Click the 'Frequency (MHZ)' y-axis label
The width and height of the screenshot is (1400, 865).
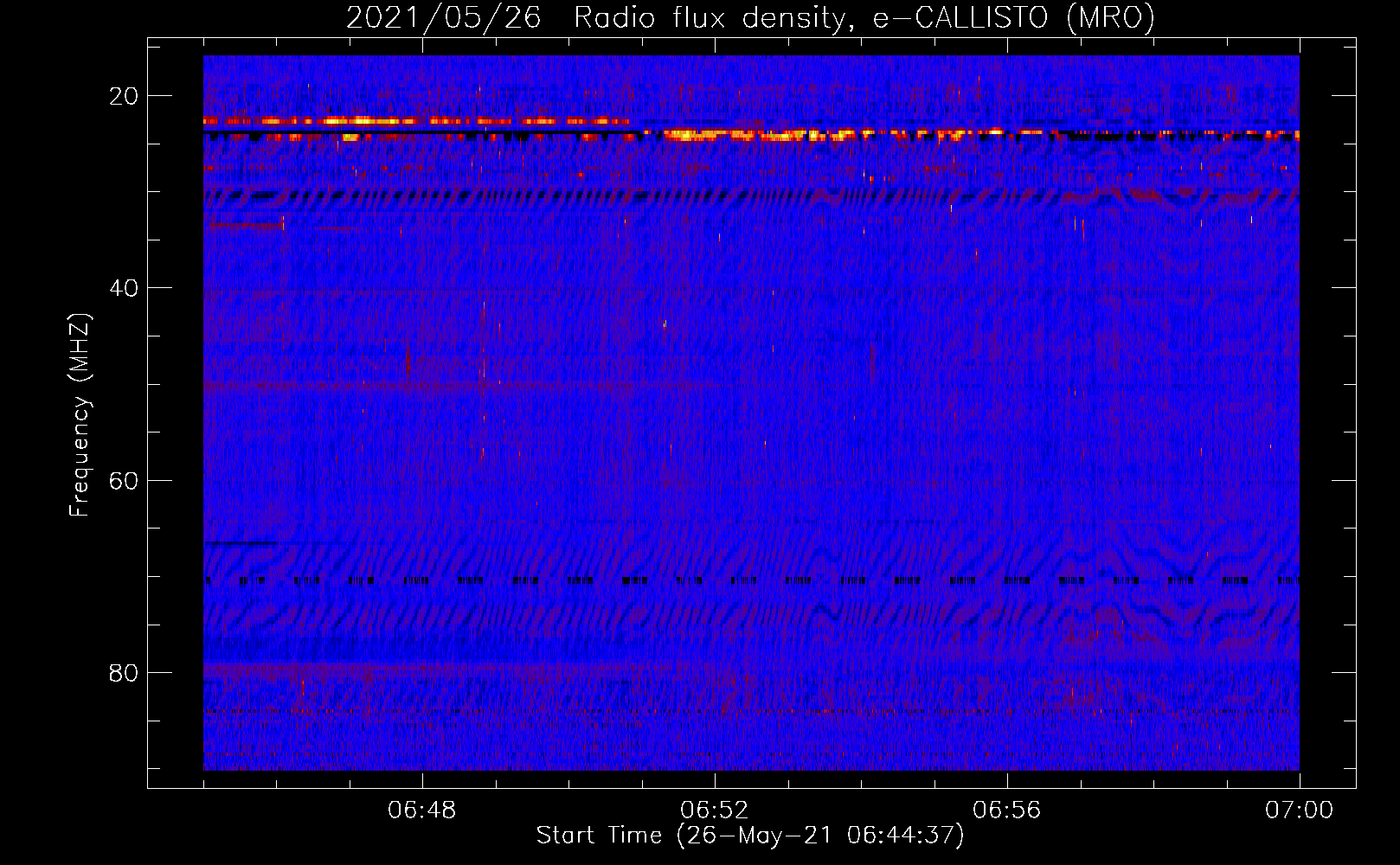[x=80, y=416]
